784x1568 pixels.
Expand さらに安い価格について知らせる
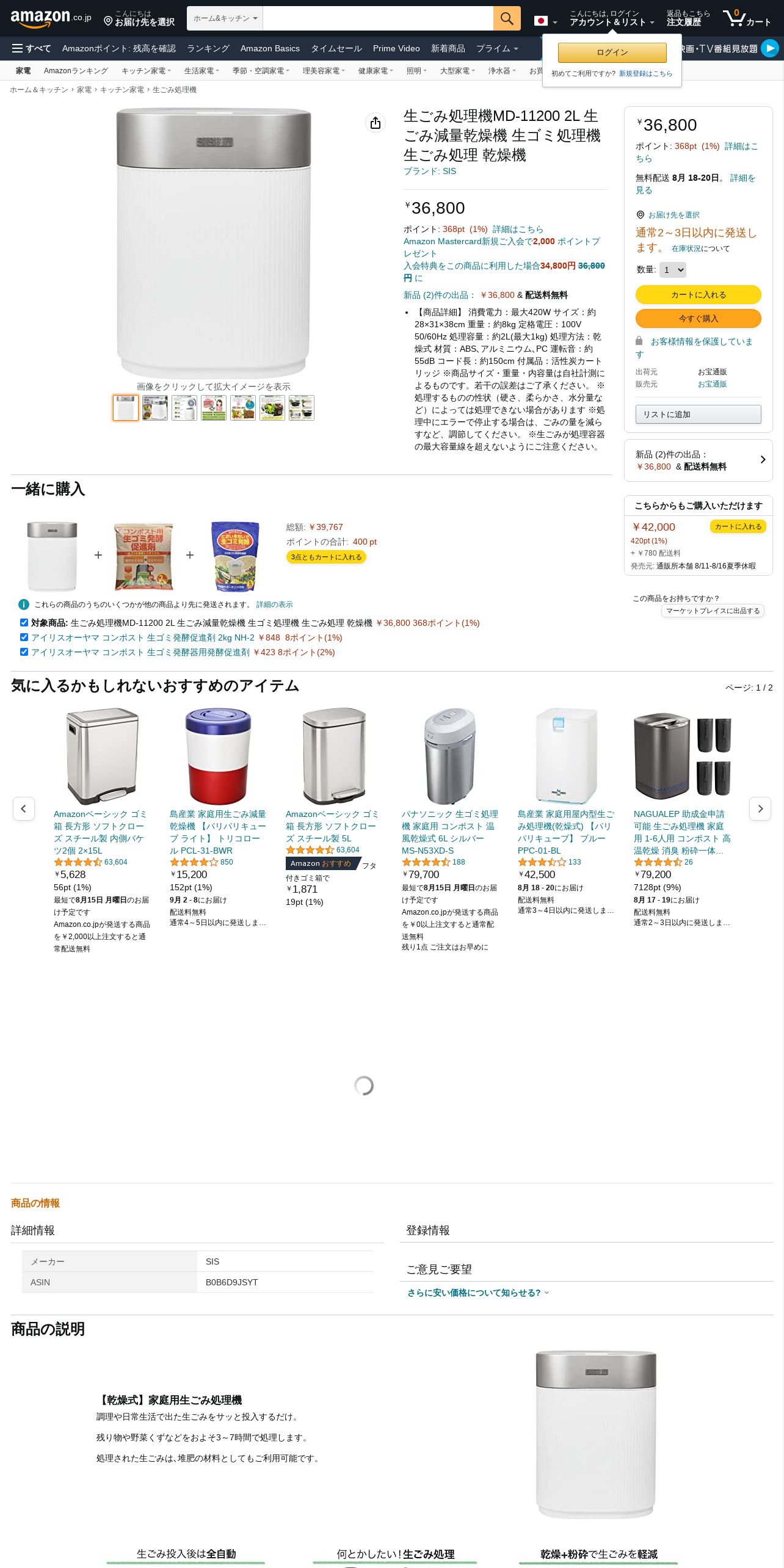coord(478,1293)
